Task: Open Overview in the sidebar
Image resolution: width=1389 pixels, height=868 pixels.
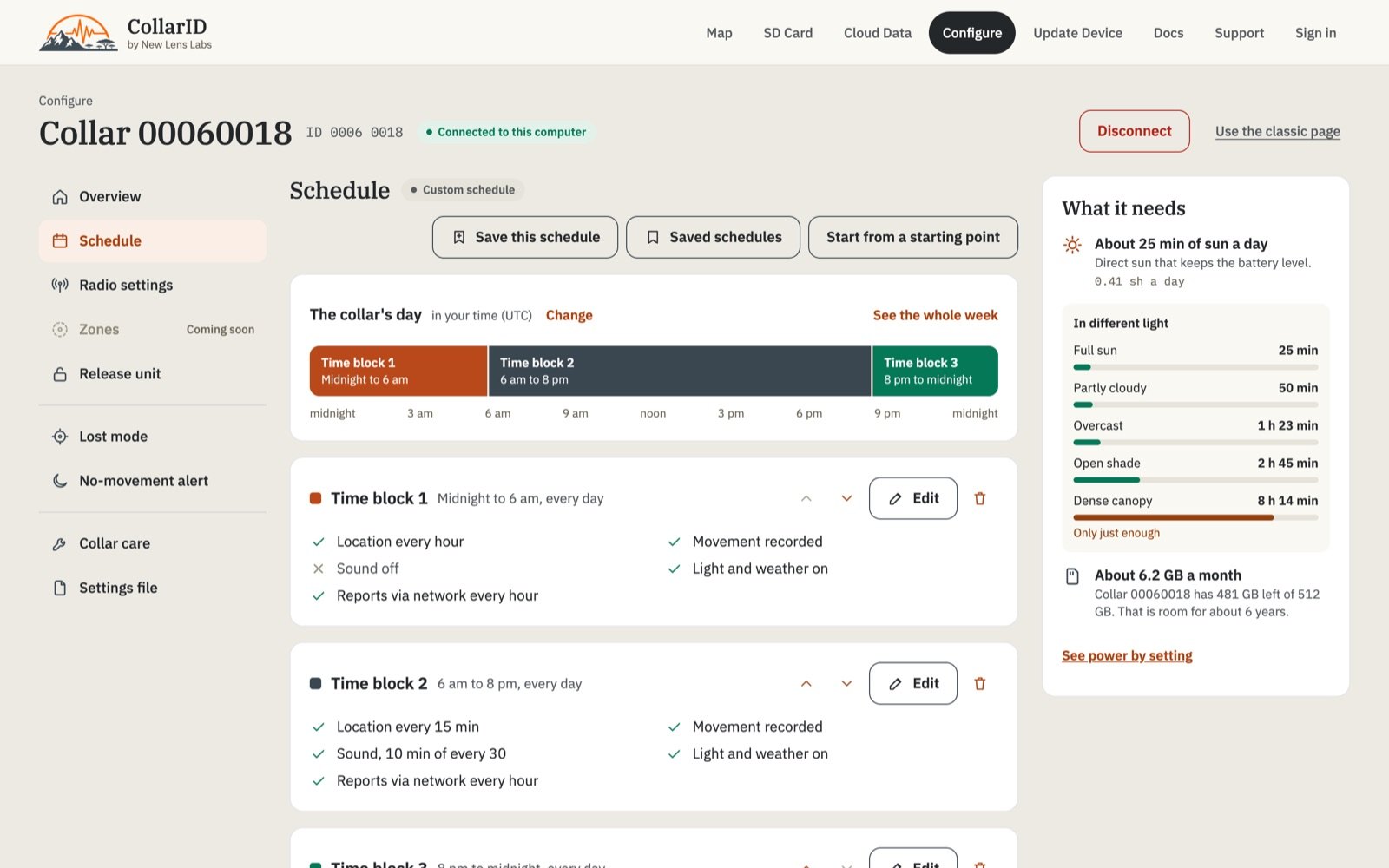Action: [153, 197]
